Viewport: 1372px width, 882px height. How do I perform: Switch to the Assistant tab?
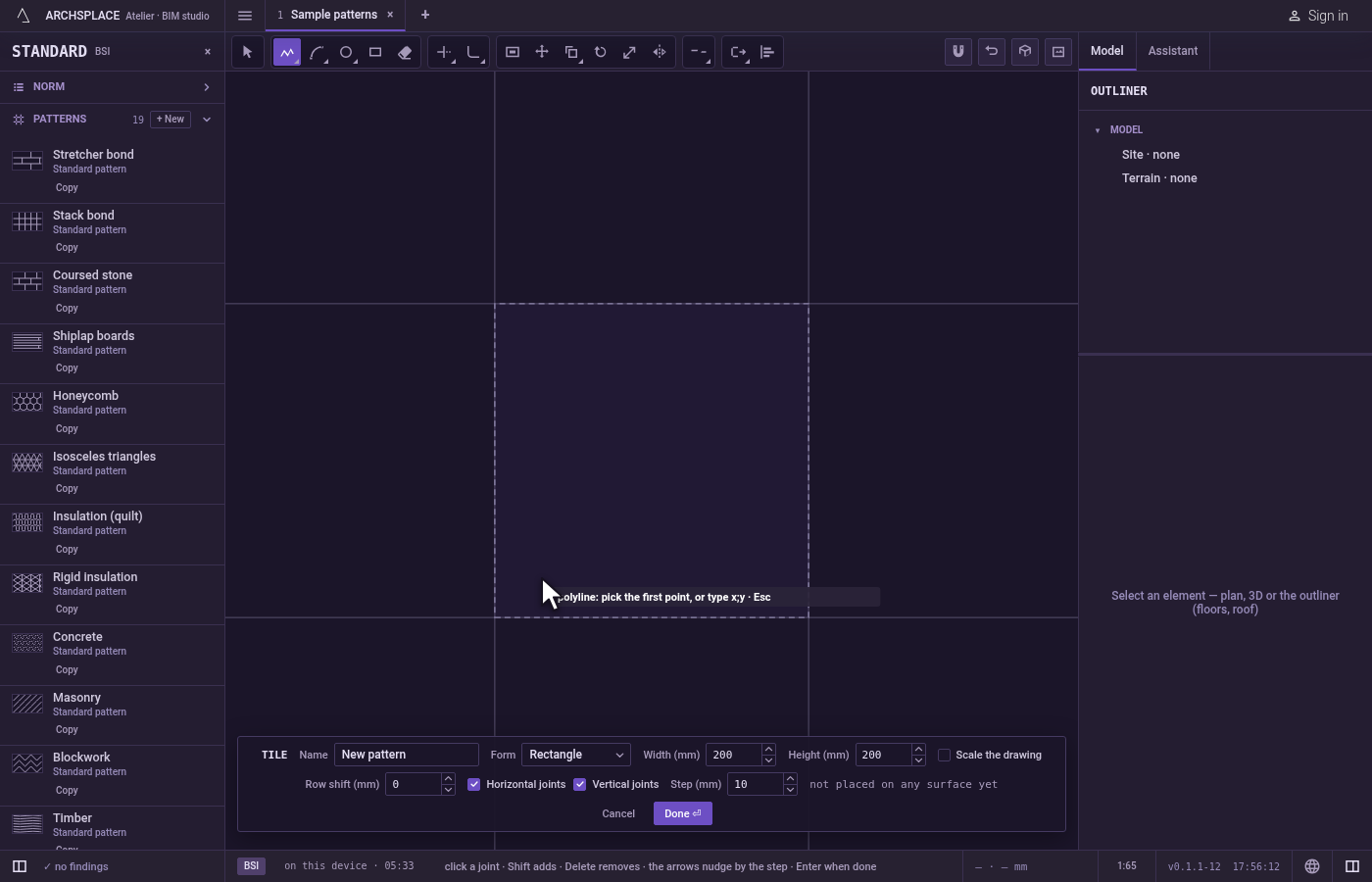coord(1173,51)
